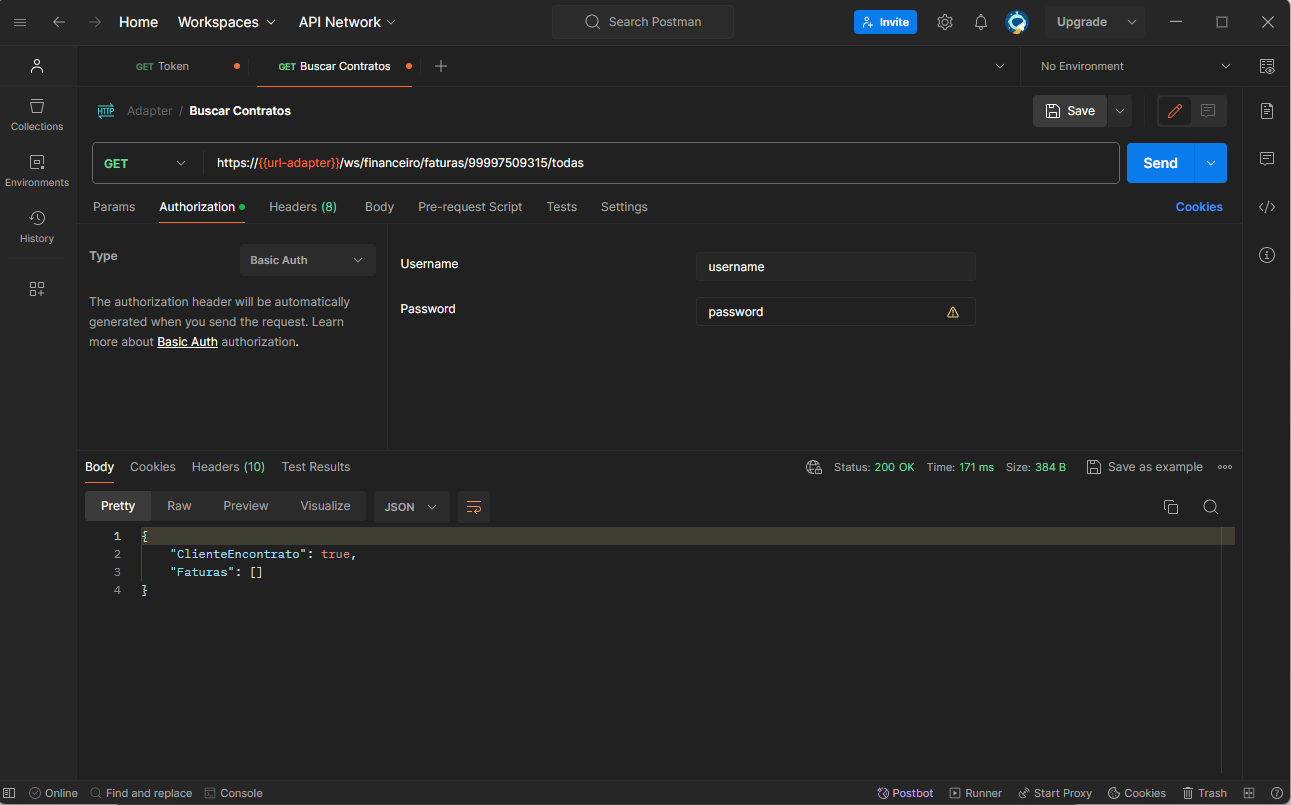The height and width of the screenshot is (805, 1291).
Task: Open the tab list chevron
Action: coord(1000,66)
